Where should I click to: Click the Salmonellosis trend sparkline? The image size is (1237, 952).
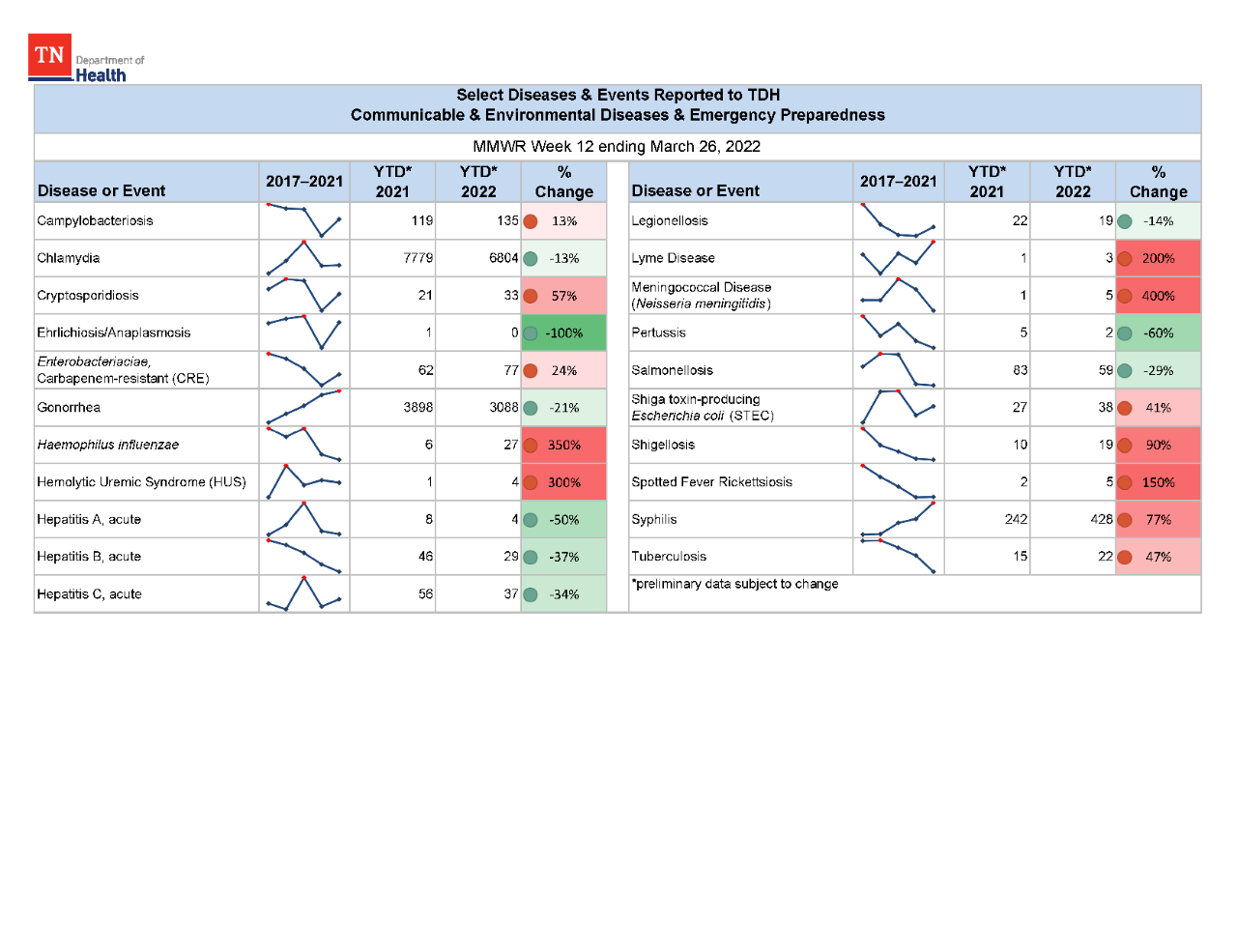[898, 369]
